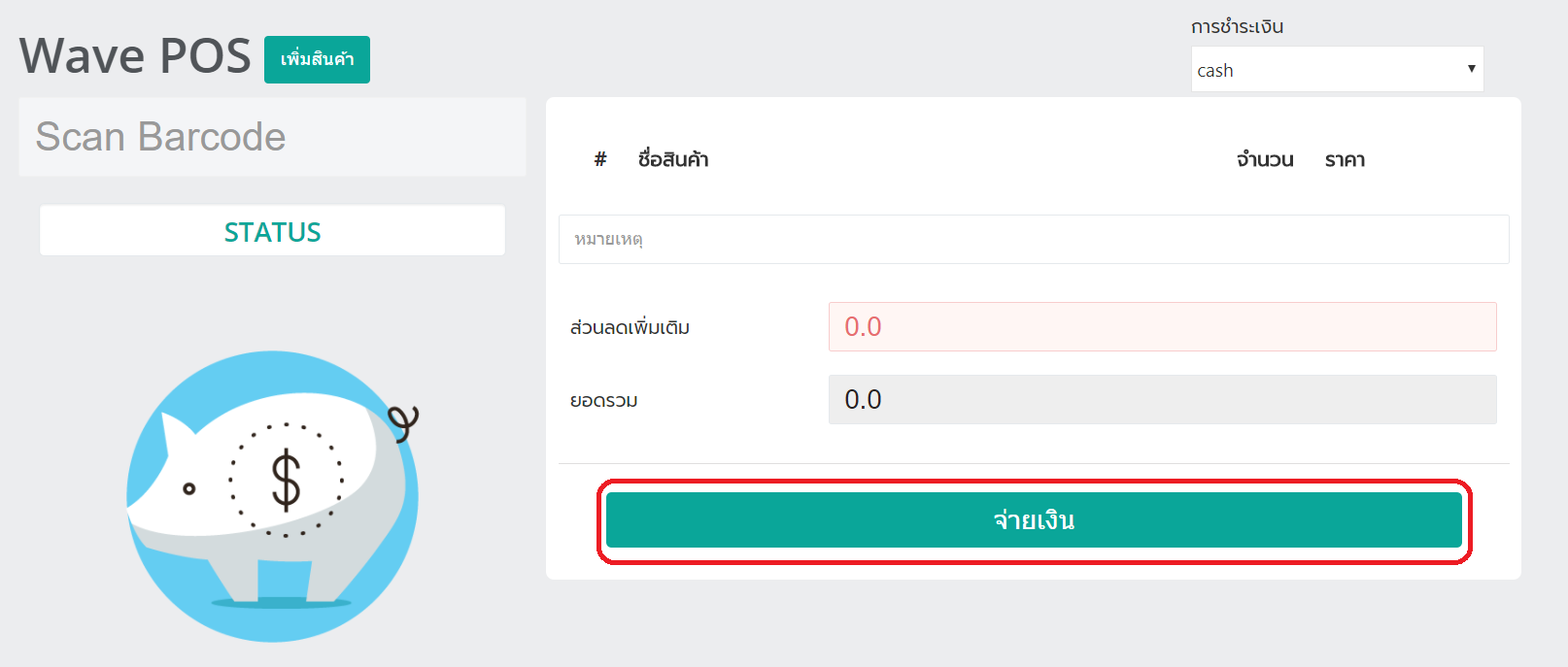Click the # column header
This screenshot has width=1568, height=667.
tap(600, 159)
